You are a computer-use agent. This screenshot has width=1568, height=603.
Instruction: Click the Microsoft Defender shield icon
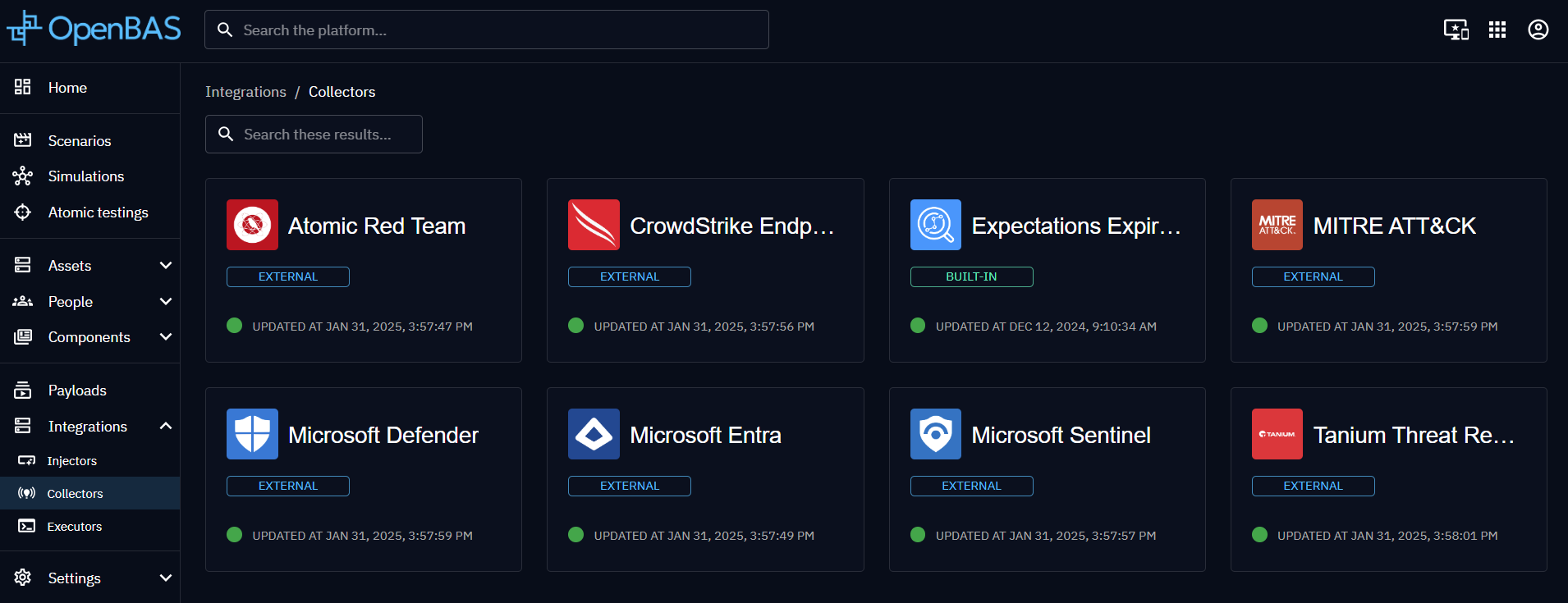point(252,434)
